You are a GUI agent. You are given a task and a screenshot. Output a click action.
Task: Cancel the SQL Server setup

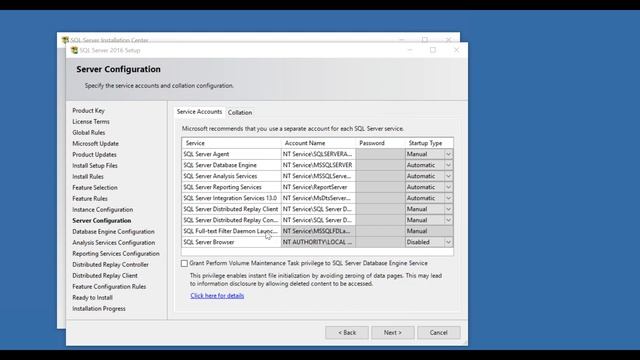pos(439,333)
